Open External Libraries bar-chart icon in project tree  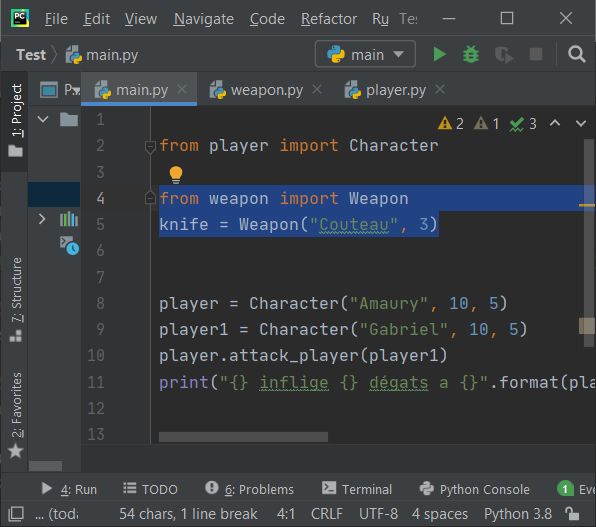click(69, 219)
